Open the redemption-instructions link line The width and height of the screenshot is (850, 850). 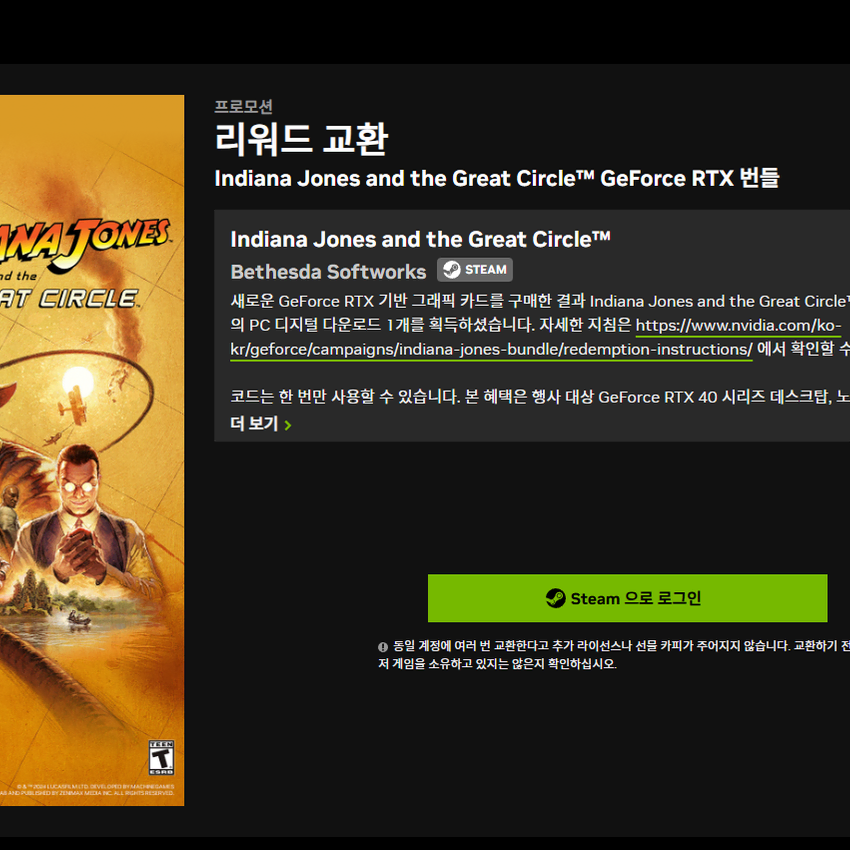(x=491, y=349)
